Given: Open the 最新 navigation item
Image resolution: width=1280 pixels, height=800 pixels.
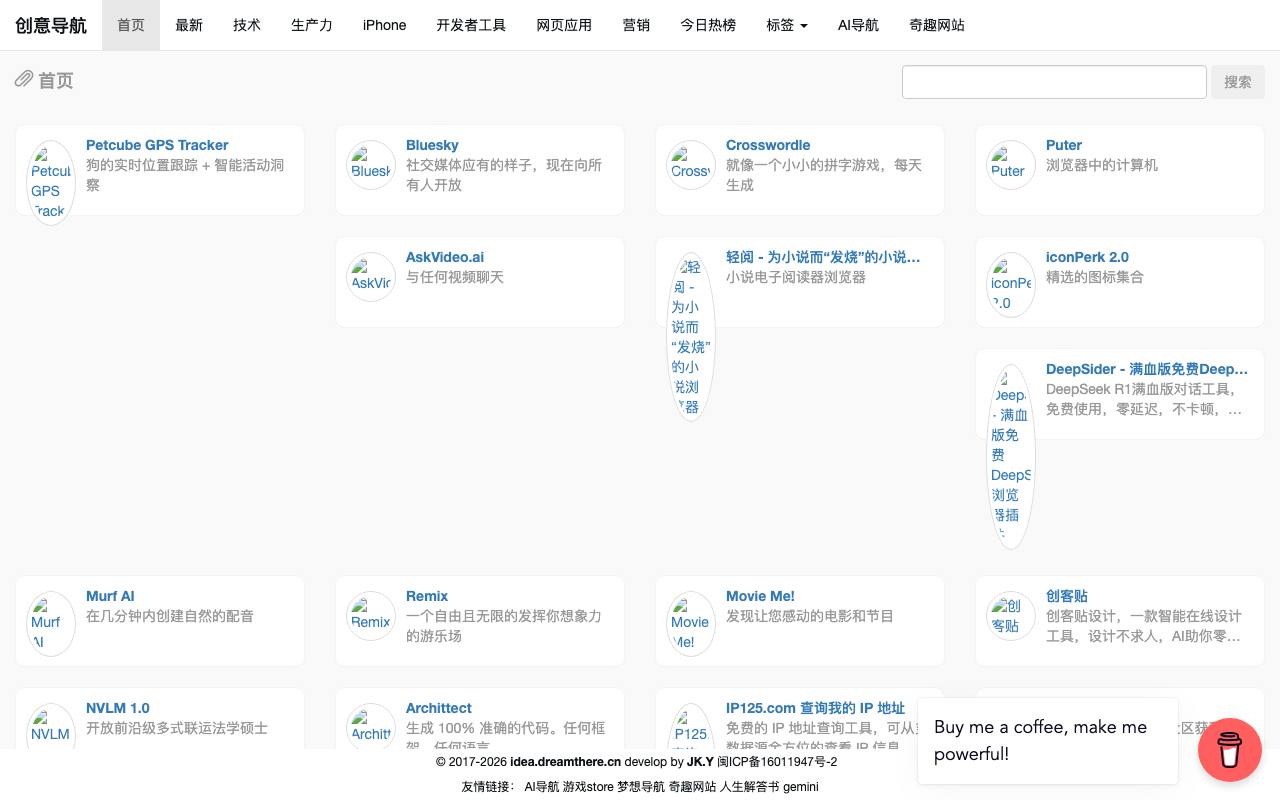Looking at the screenshot, I should 189,25.
